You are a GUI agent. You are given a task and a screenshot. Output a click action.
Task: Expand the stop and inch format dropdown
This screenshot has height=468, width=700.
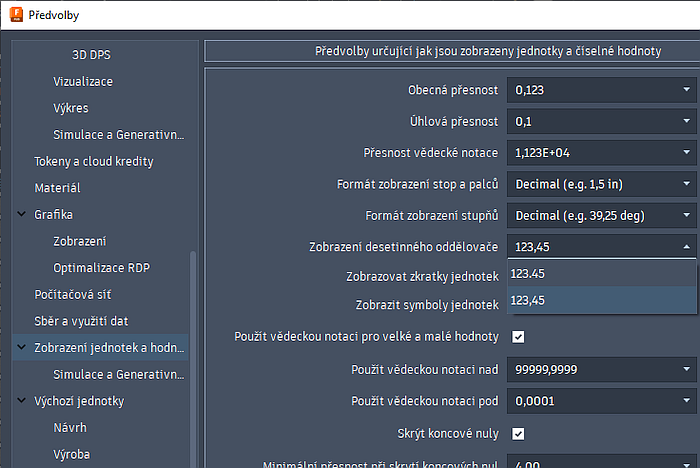pos(602,184)
